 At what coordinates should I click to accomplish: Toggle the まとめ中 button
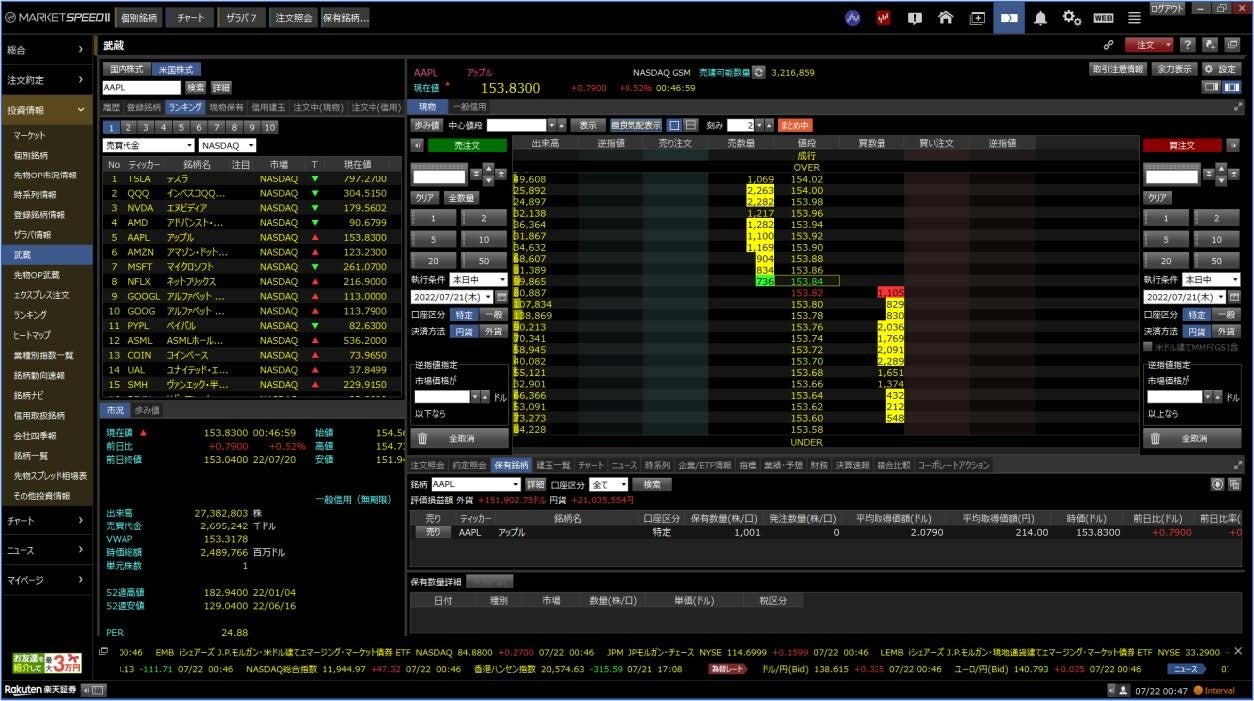tap(795, 125)
